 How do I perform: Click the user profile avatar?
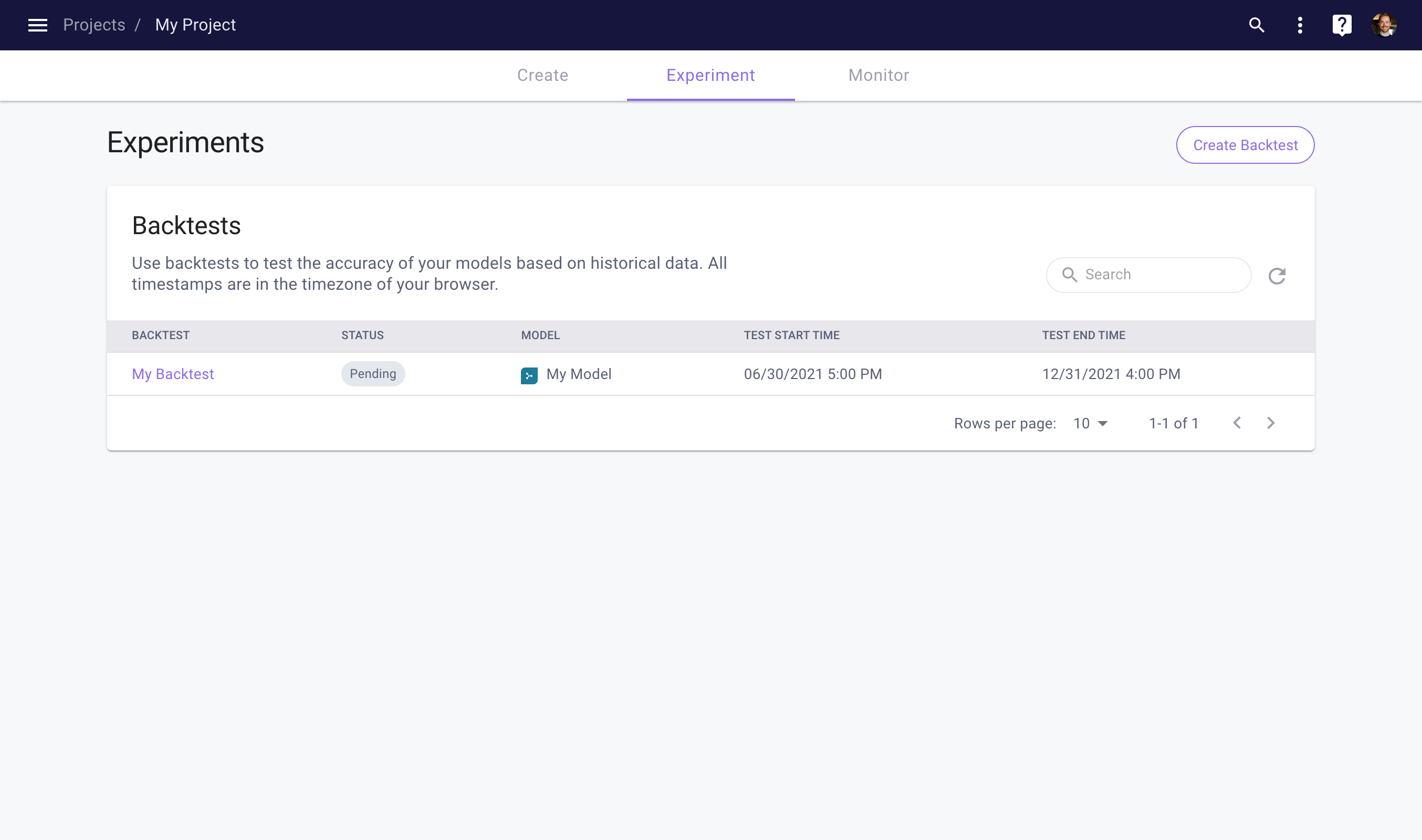[1384, 25]
